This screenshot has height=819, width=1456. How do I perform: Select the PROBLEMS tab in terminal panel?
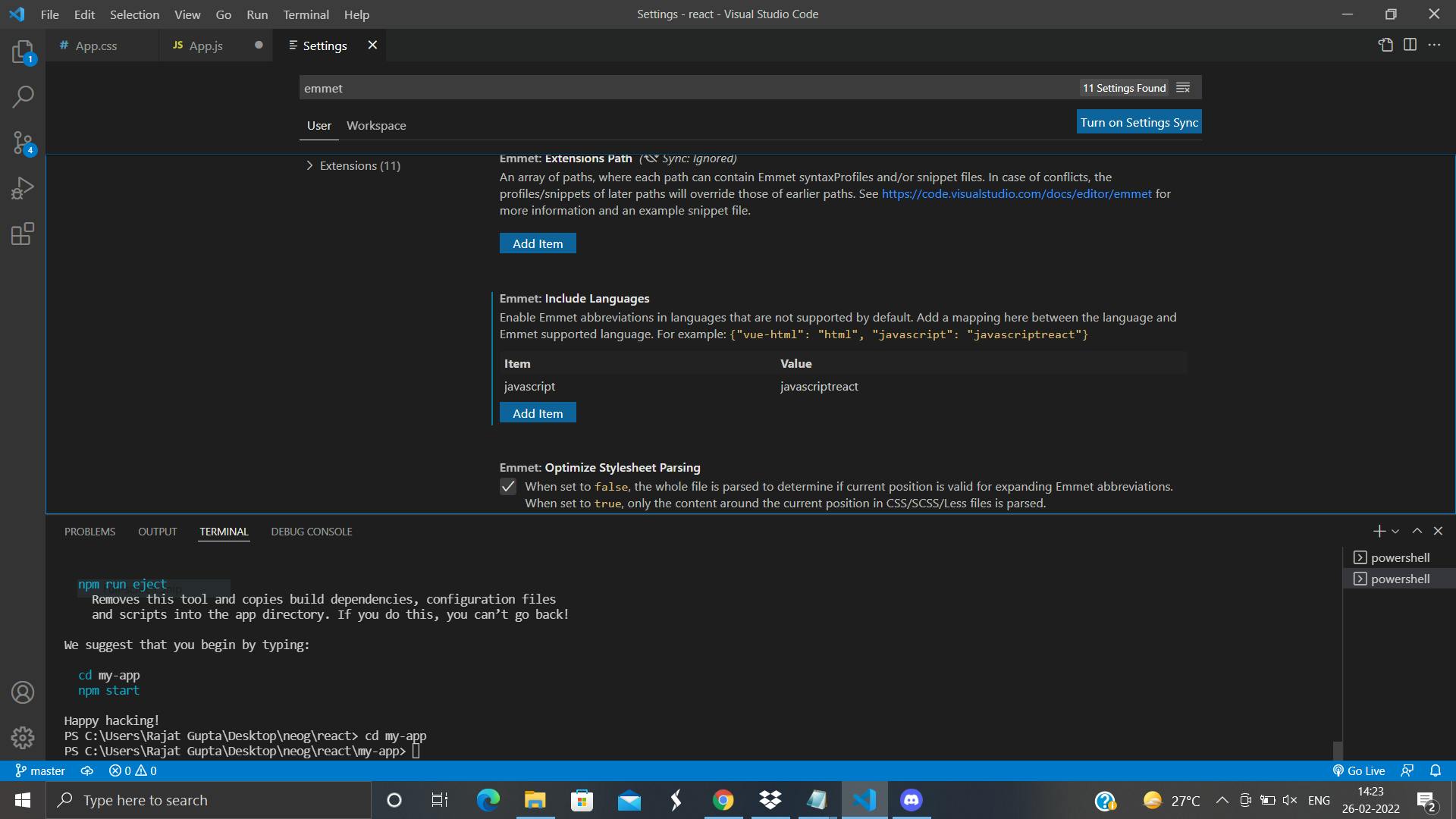click(x=89, y=531)
